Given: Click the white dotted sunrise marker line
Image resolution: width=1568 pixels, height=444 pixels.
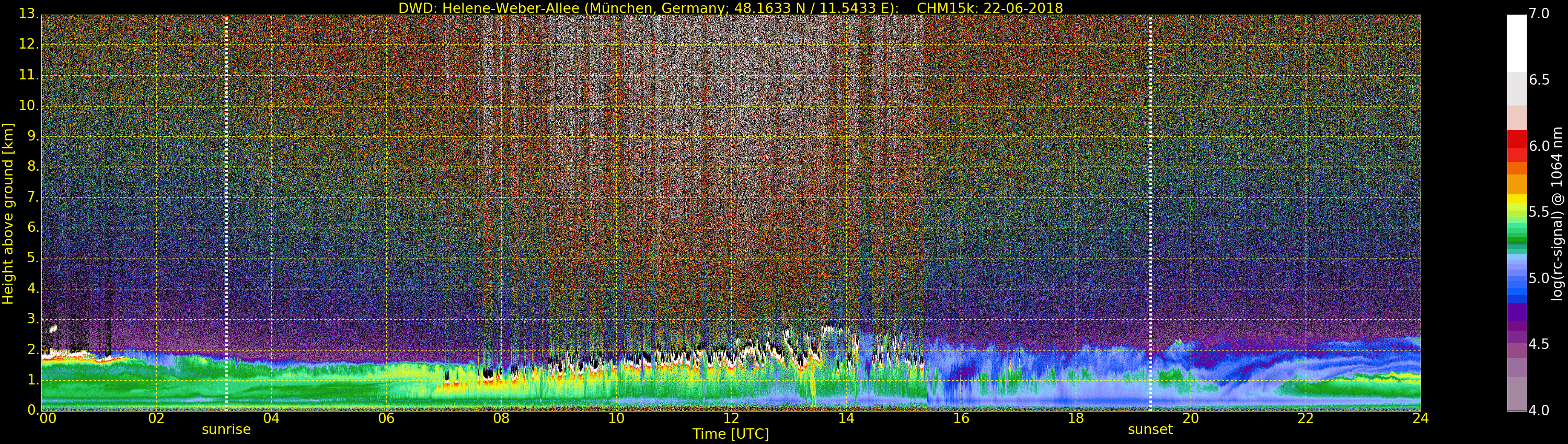Looking at the screenshot, I should (226, 213).
